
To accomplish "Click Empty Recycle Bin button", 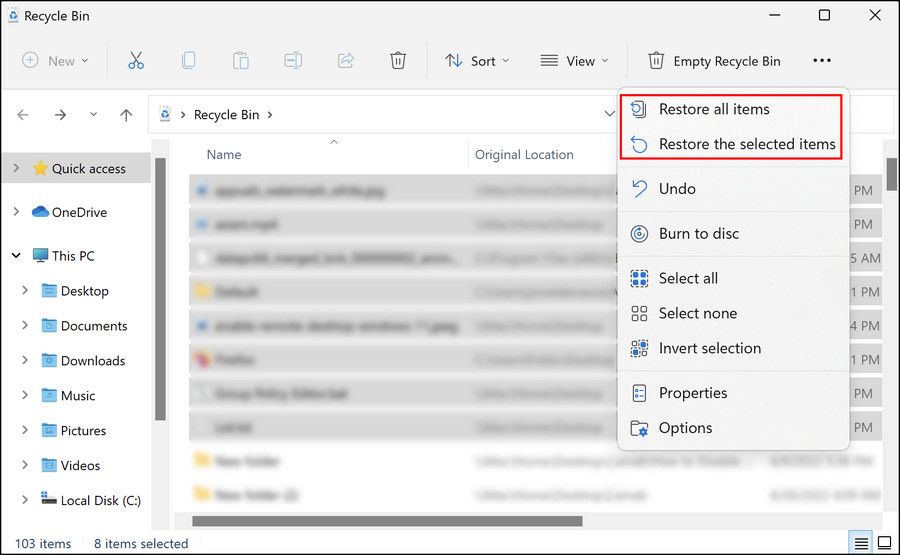I will tap(714, 61).
